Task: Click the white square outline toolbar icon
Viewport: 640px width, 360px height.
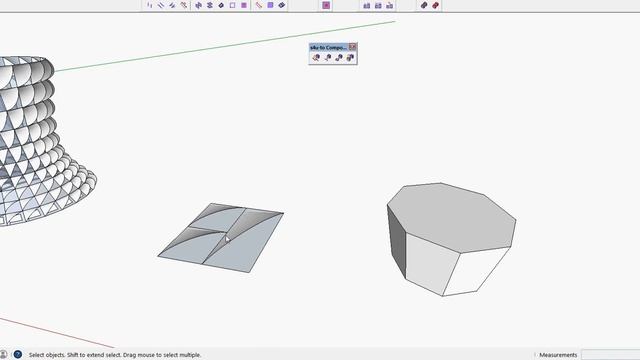Action: [232, 5]
